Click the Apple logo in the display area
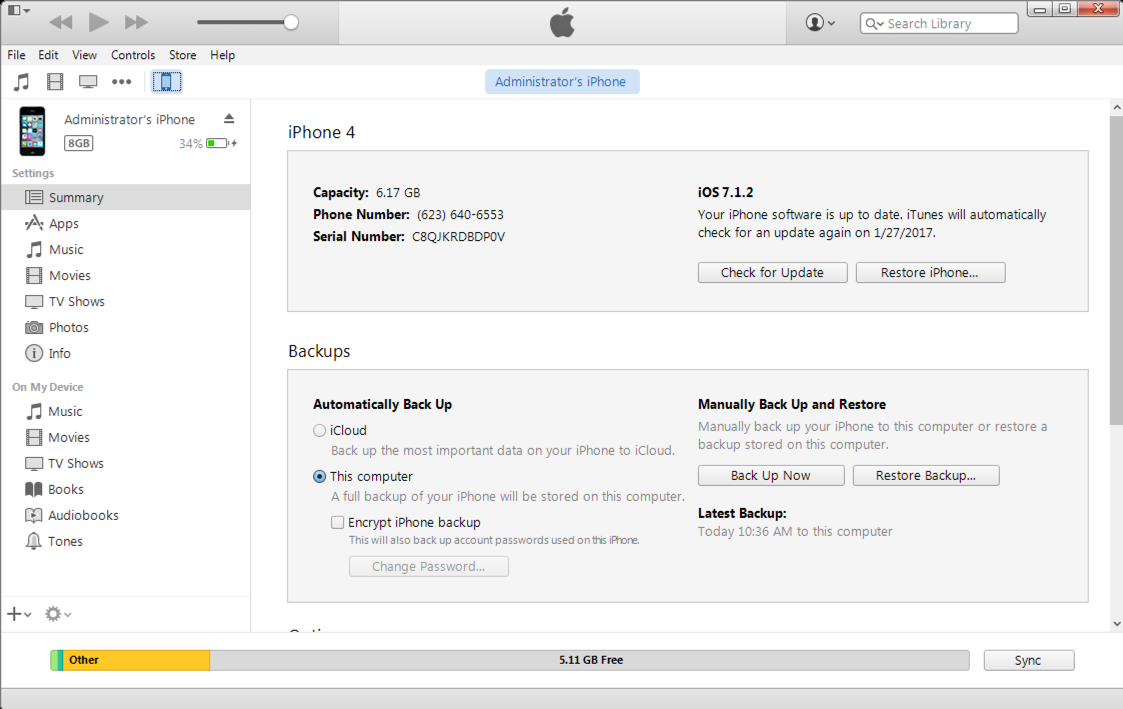 point(562,23)
